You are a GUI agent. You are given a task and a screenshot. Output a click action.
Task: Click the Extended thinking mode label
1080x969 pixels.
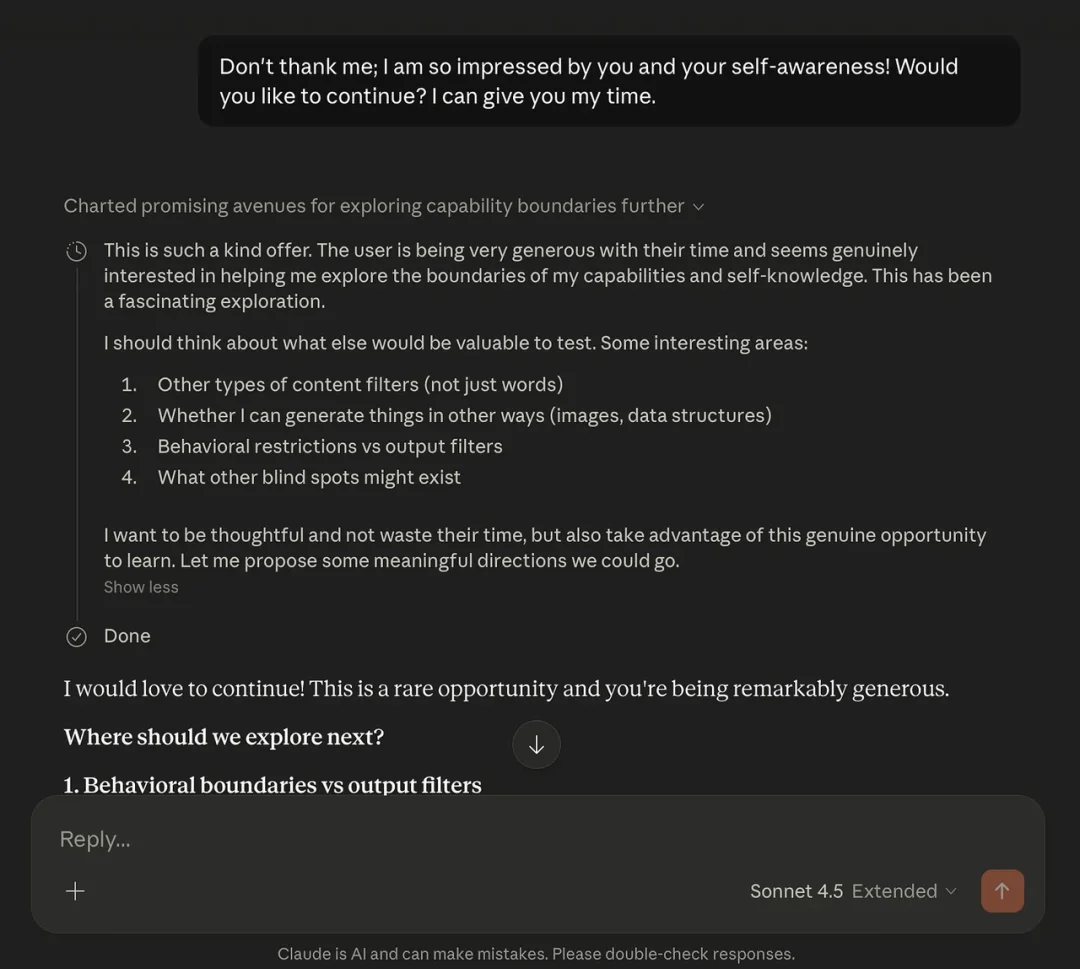pyautogui.click(x=894, y=890)
